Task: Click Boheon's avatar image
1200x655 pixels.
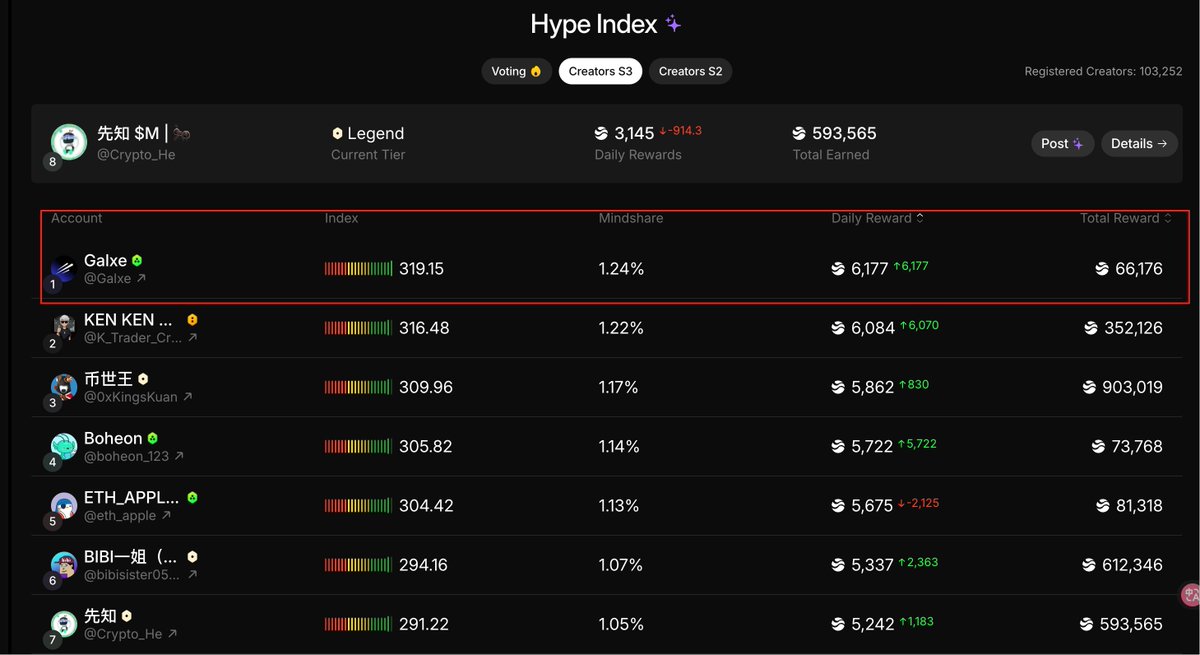Action: click(x=64, y=446)
